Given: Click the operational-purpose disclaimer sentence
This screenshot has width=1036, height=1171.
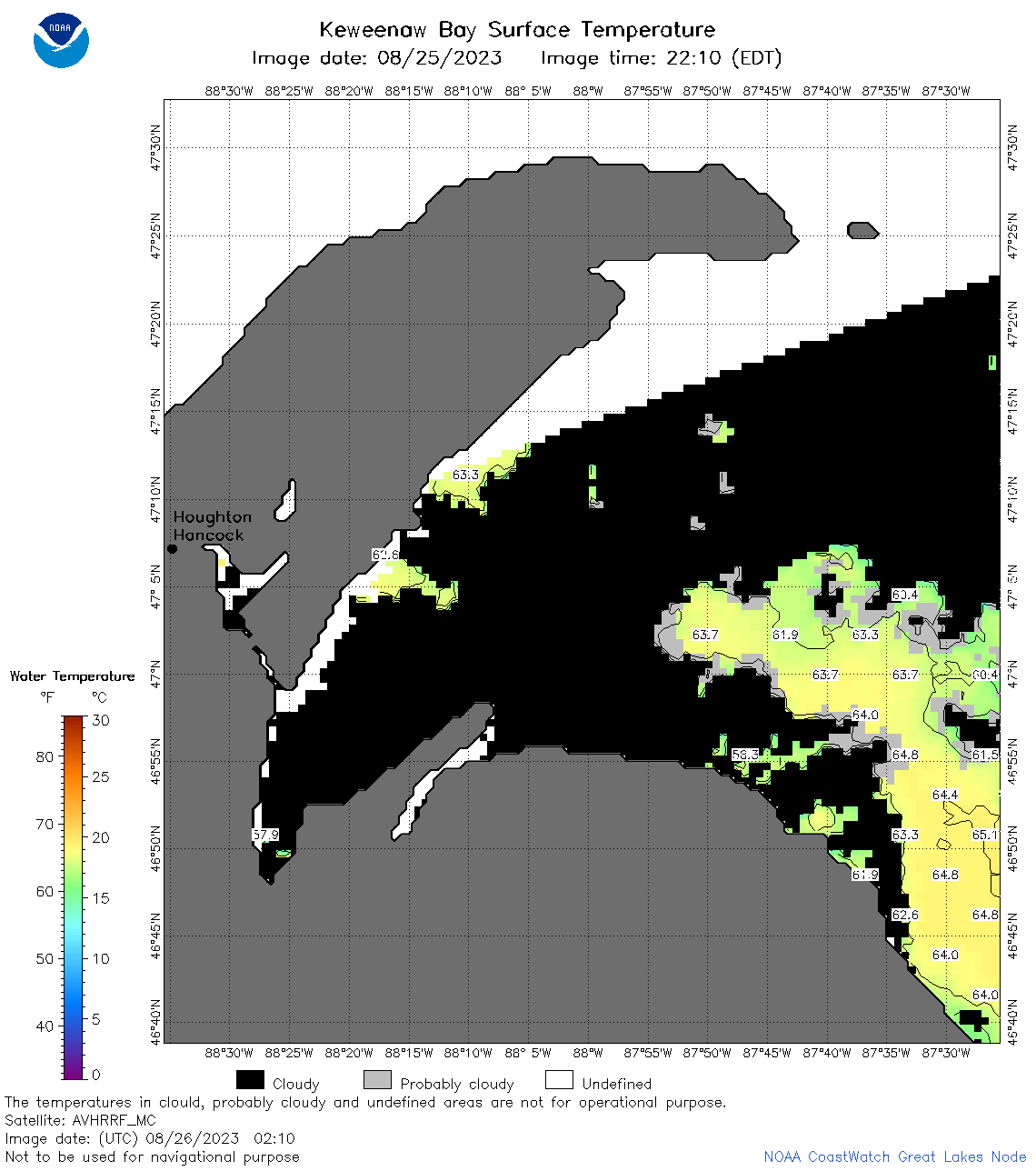Looking at the screenshot, I should [x=365, y=1102].
